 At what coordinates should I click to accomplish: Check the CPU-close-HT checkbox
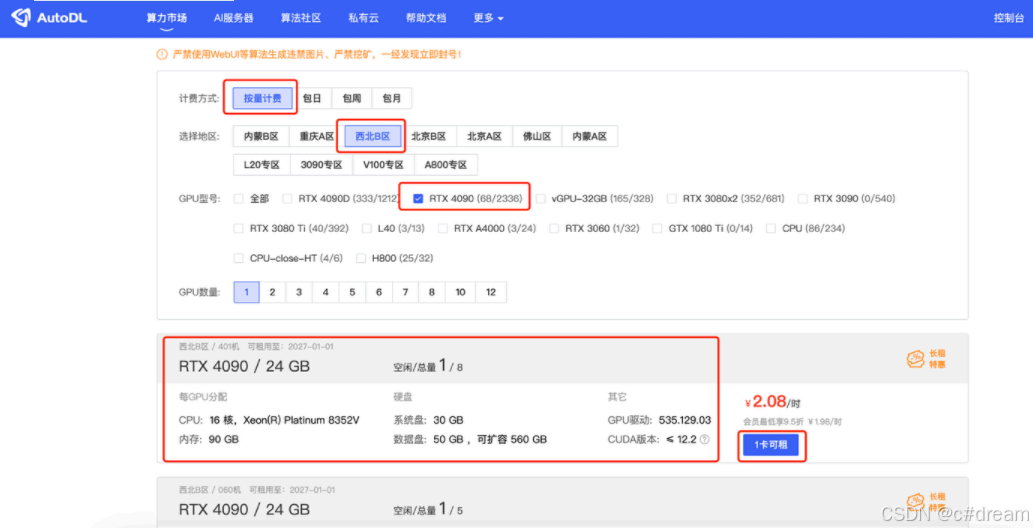click(238, 258)
